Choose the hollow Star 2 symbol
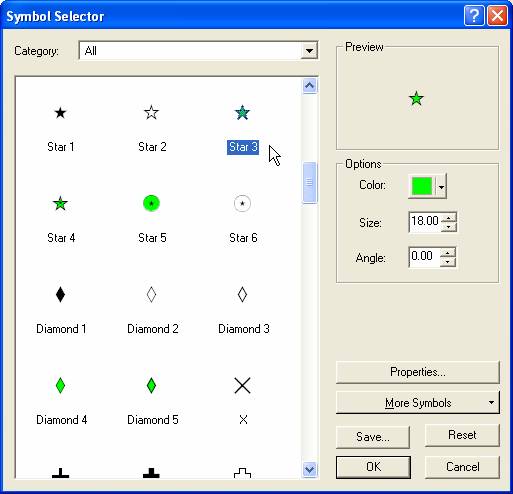 click(x=151, y=113)
